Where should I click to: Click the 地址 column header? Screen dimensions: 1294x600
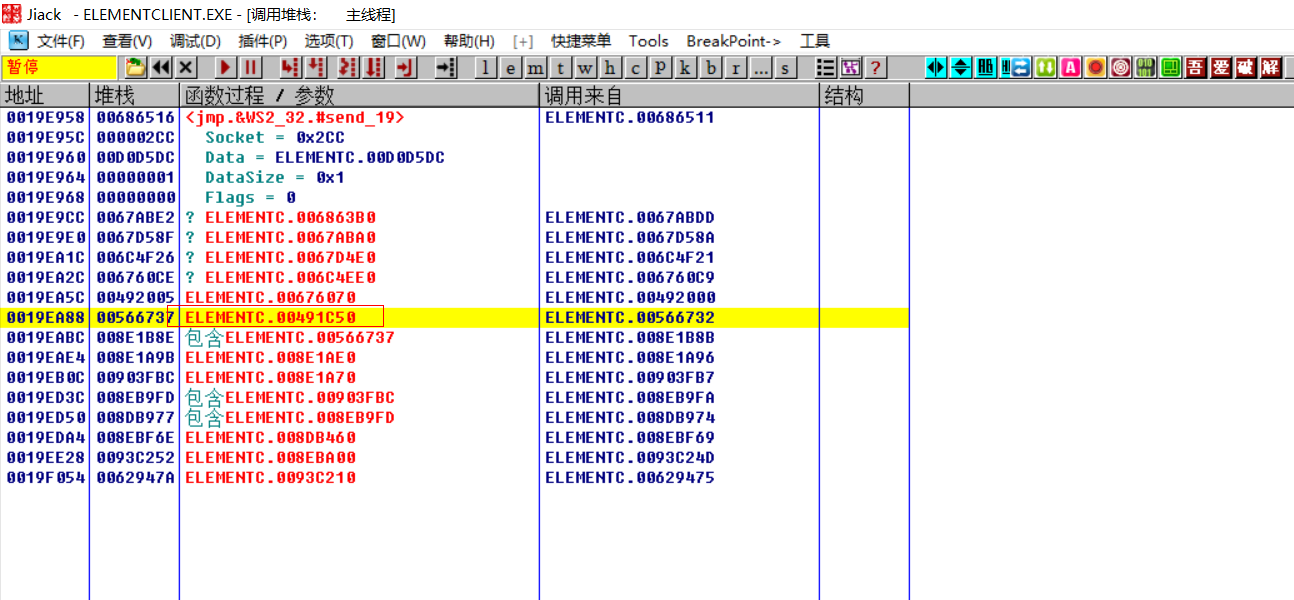(x=44, y=95)
